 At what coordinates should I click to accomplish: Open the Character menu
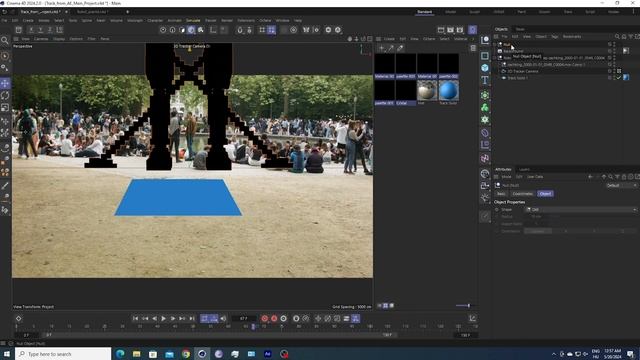(x=155, y=20)
